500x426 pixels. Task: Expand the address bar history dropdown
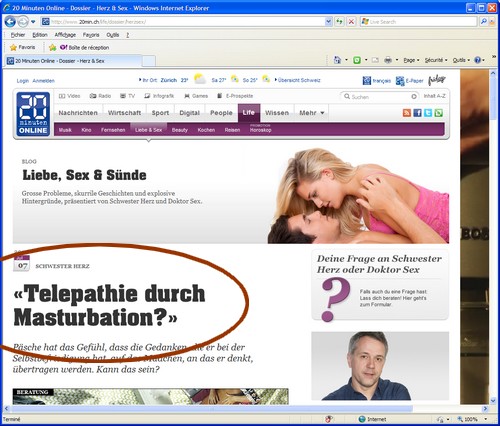(328, 22)
